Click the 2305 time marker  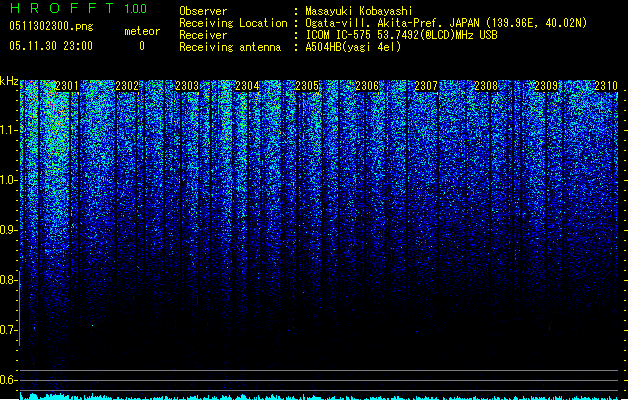pos(307,86)
